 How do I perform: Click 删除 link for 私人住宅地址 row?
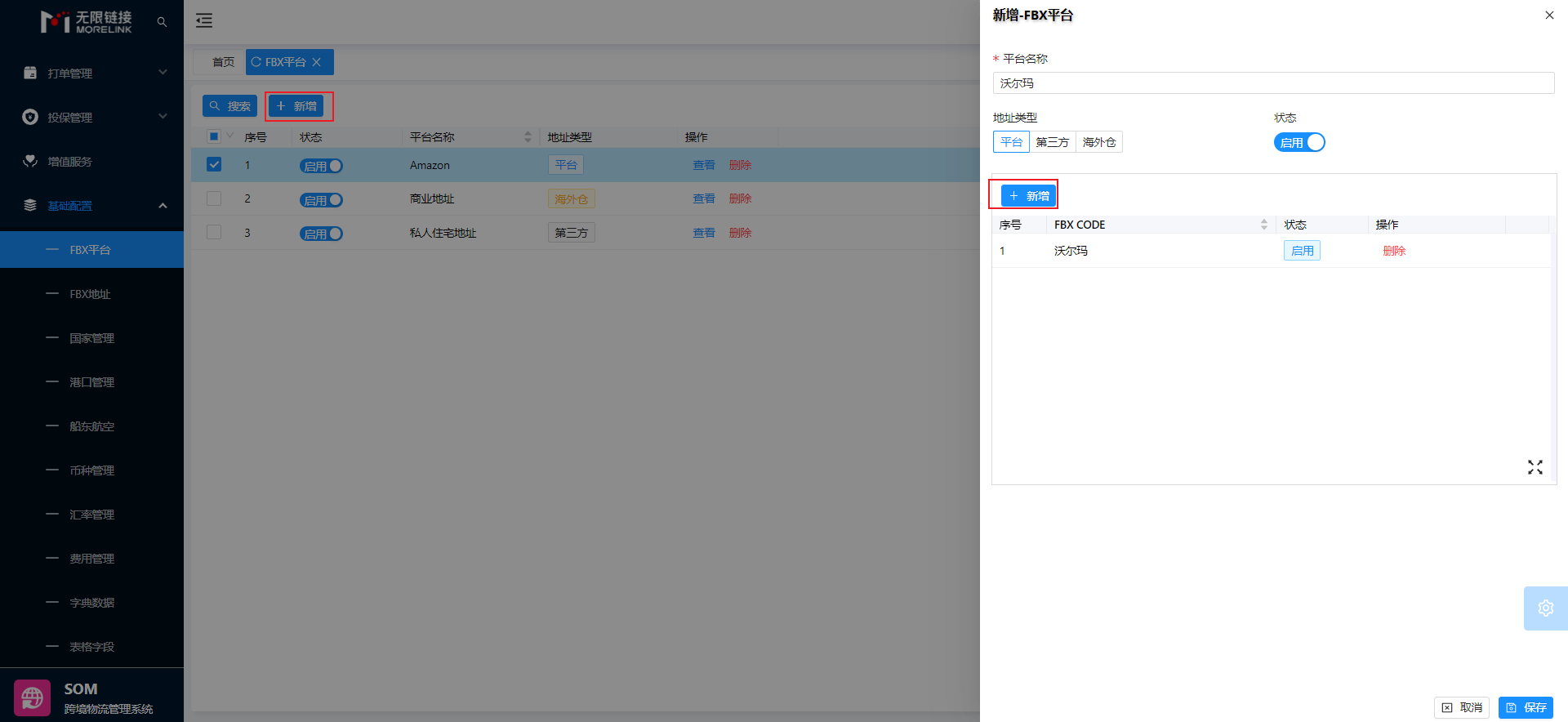(x=740, y=233)
